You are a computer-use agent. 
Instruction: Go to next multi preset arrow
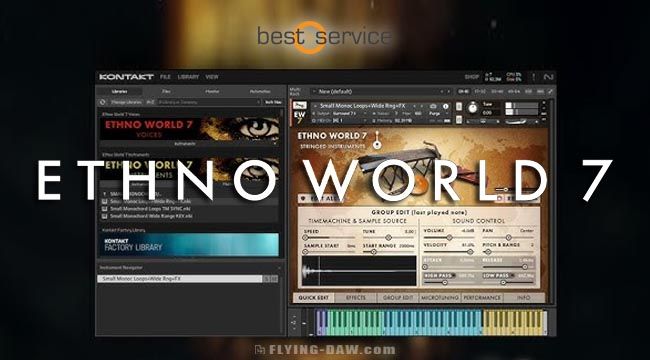pyautogui.click(x=449, y=91)
